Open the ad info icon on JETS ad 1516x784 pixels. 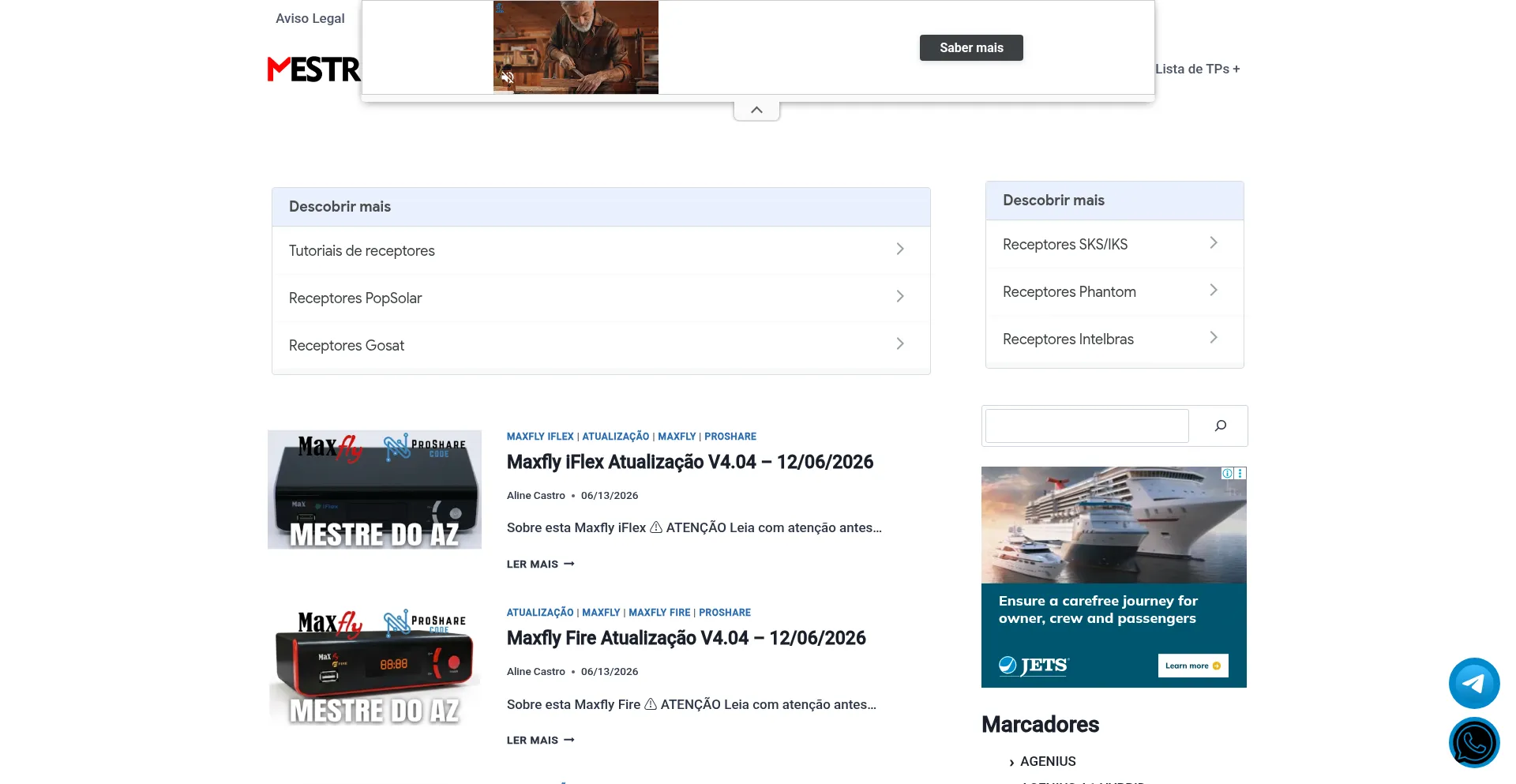click(x=1228, y=474)
